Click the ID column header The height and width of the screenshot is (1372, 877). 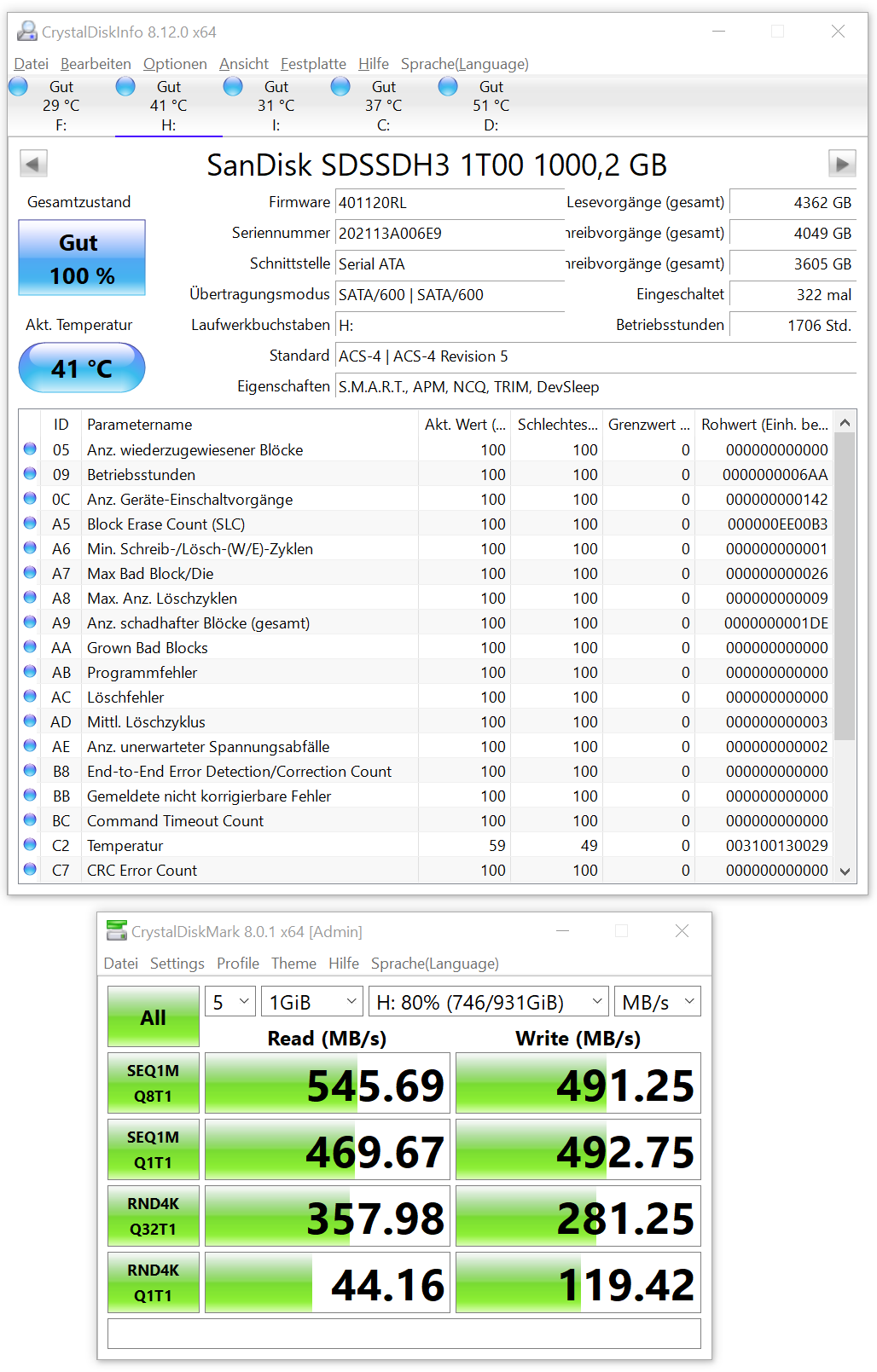click(x=61, y=424)
